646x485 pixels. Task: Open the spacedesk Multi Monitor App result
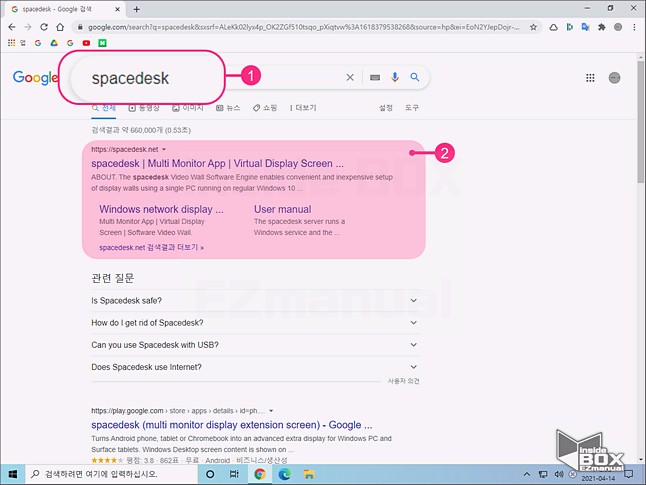217,164
